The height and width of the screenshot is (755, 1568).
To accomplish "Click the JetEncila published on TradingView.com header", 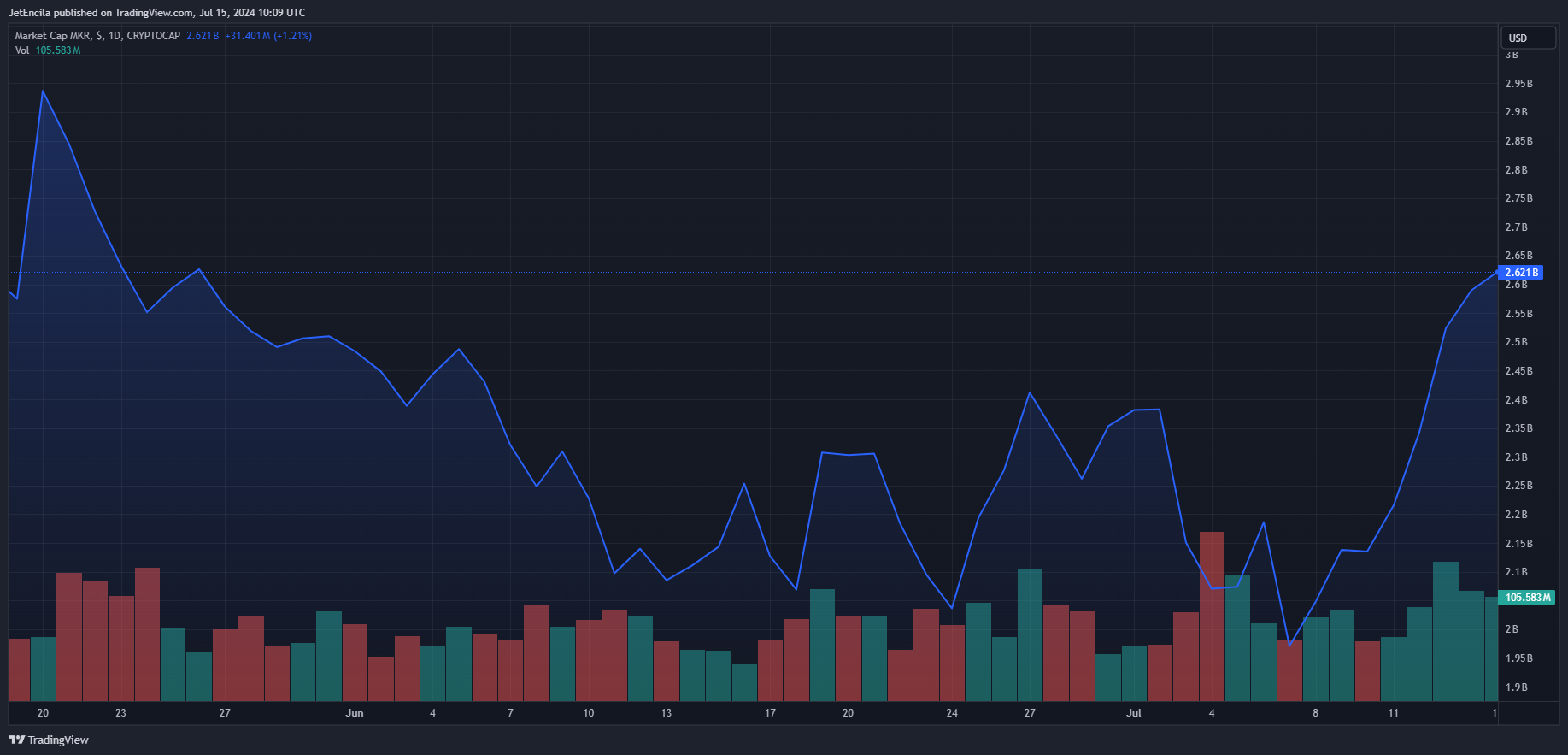I will click(x=156, y=13).
